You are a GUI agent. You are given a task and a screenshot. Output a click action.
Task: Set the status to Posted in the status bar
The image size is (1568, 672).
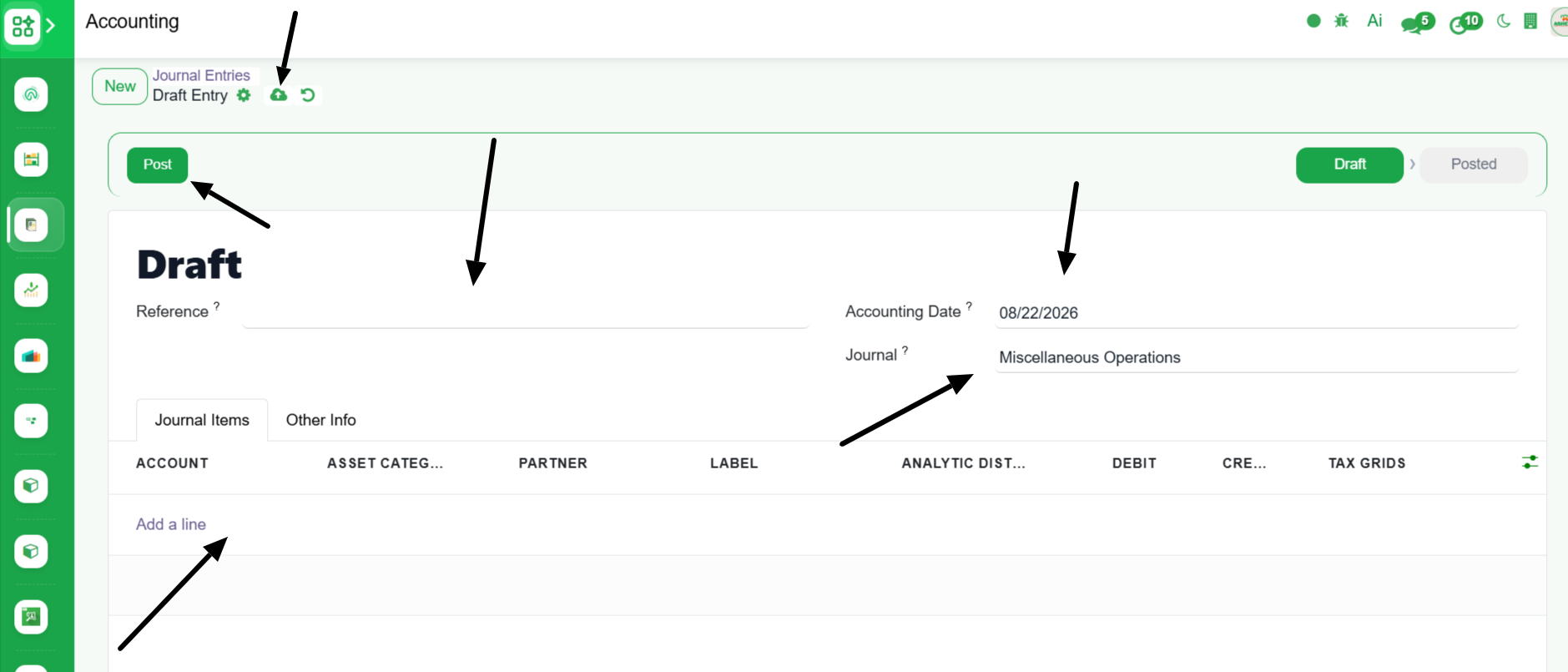(x=1474, y=164)
